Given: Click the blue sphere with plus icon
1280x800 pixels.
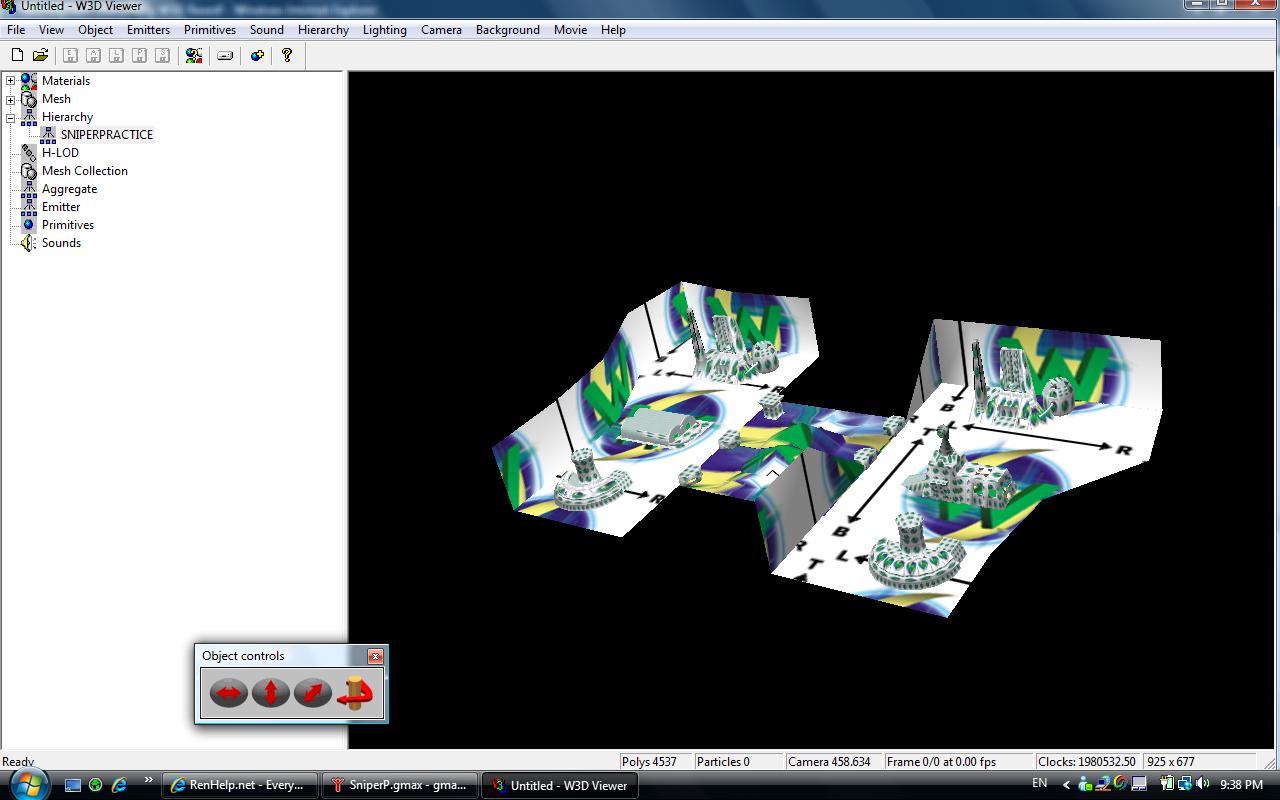Looking at the screenshot, I should [x=257, y=56].
